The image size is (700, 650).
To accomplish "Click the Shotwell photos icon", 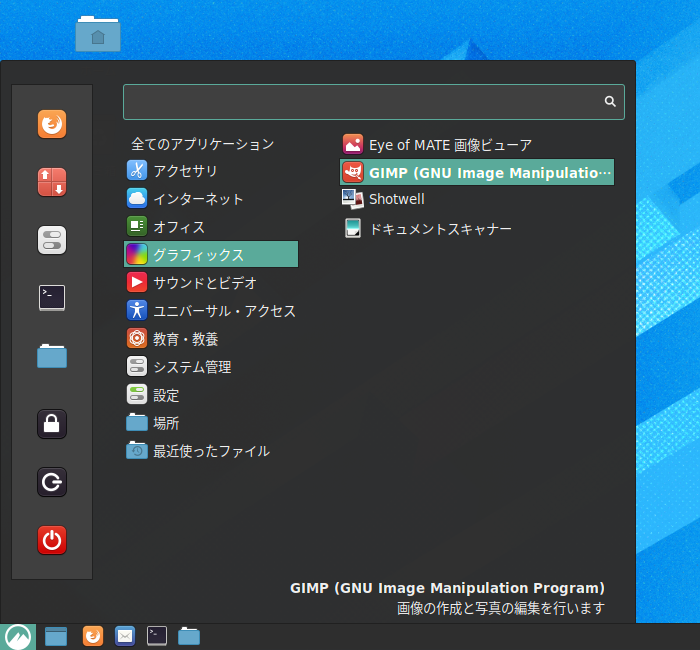I will (x=353, y=199).
